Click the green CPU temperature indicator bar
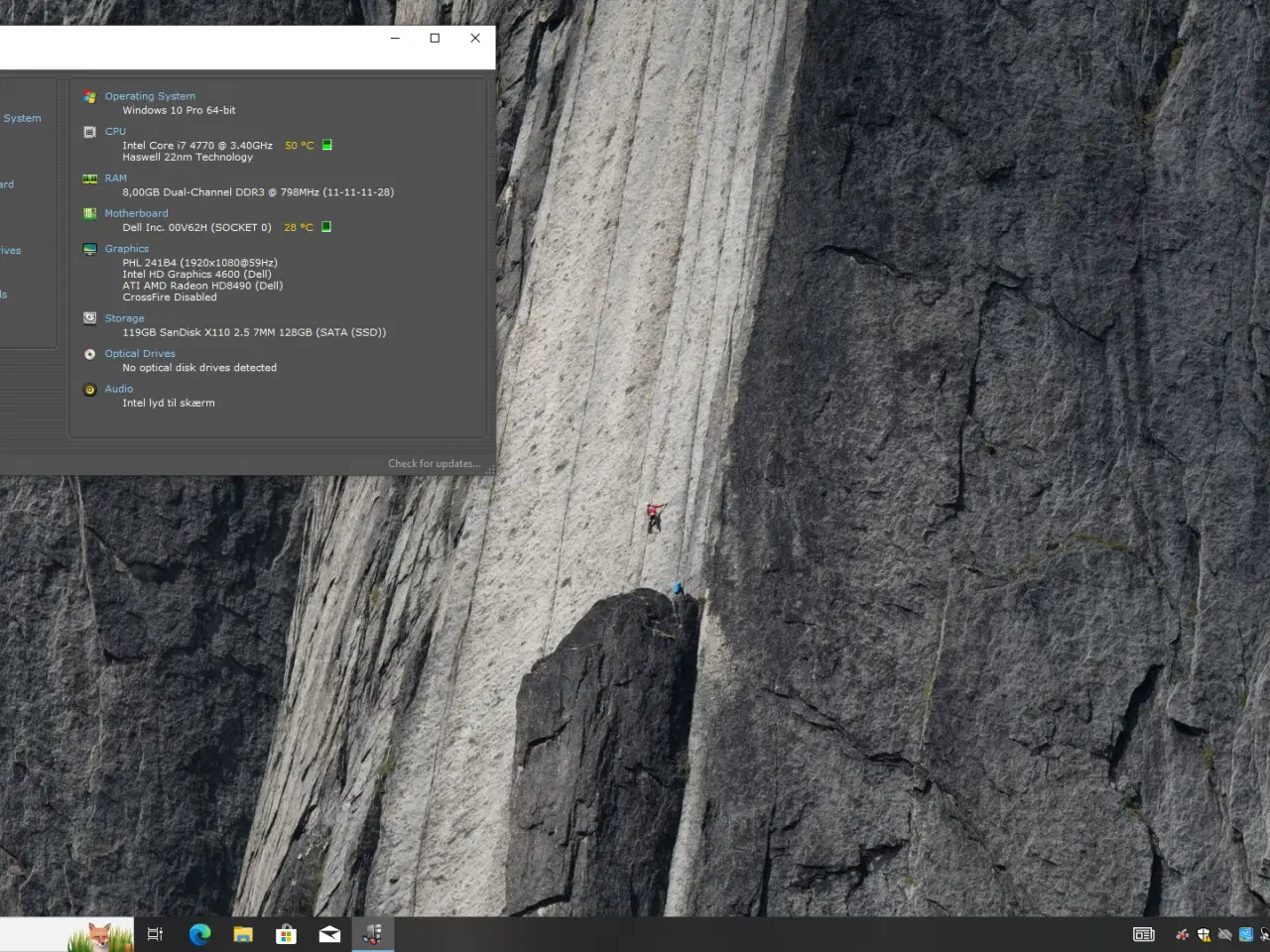This screenshot has width=1270, height=952. [326, 145]
